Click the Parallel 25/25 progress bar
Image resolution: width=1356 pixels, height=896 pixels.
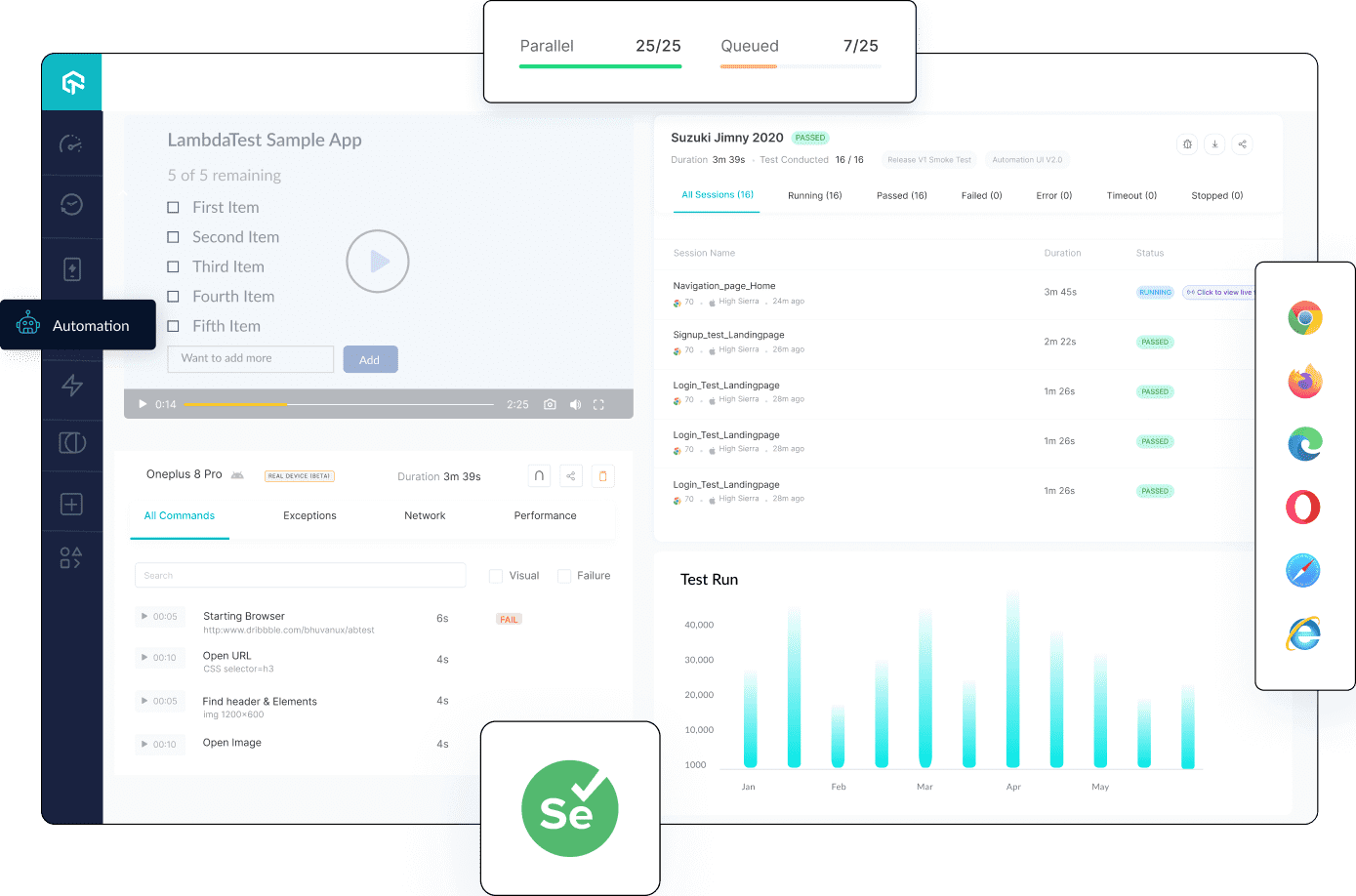coord(600,66)
